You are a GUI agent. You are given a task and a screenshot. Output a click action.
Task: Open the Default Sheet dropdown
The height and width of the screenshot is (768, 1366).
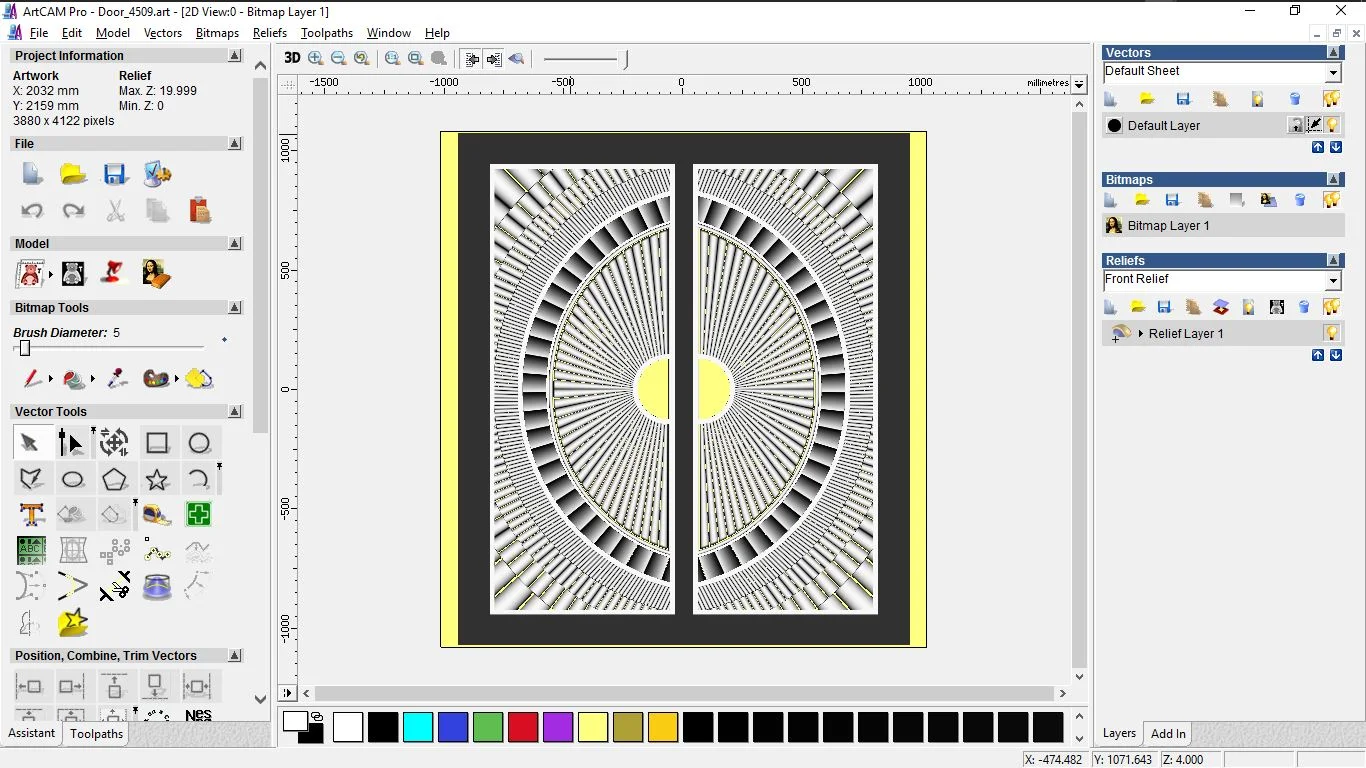coord(1333,73)
